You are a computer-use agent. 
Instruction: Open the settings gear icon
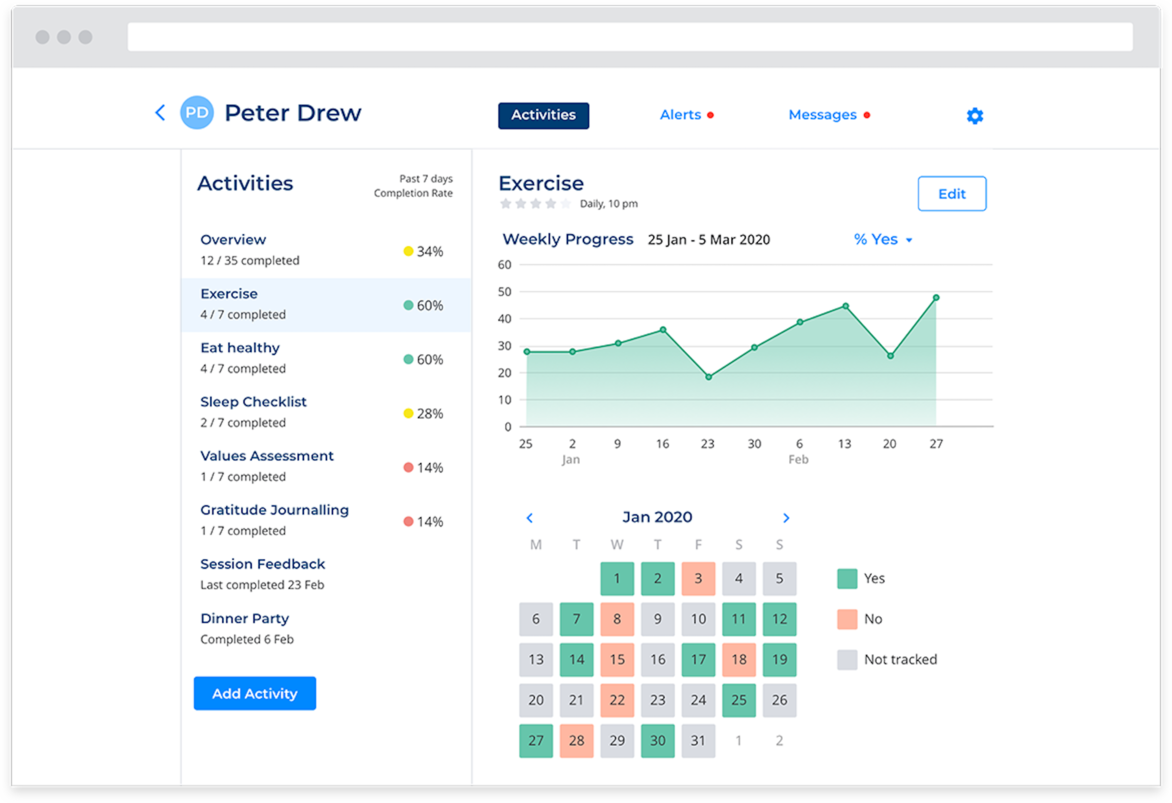pos(974,116)
